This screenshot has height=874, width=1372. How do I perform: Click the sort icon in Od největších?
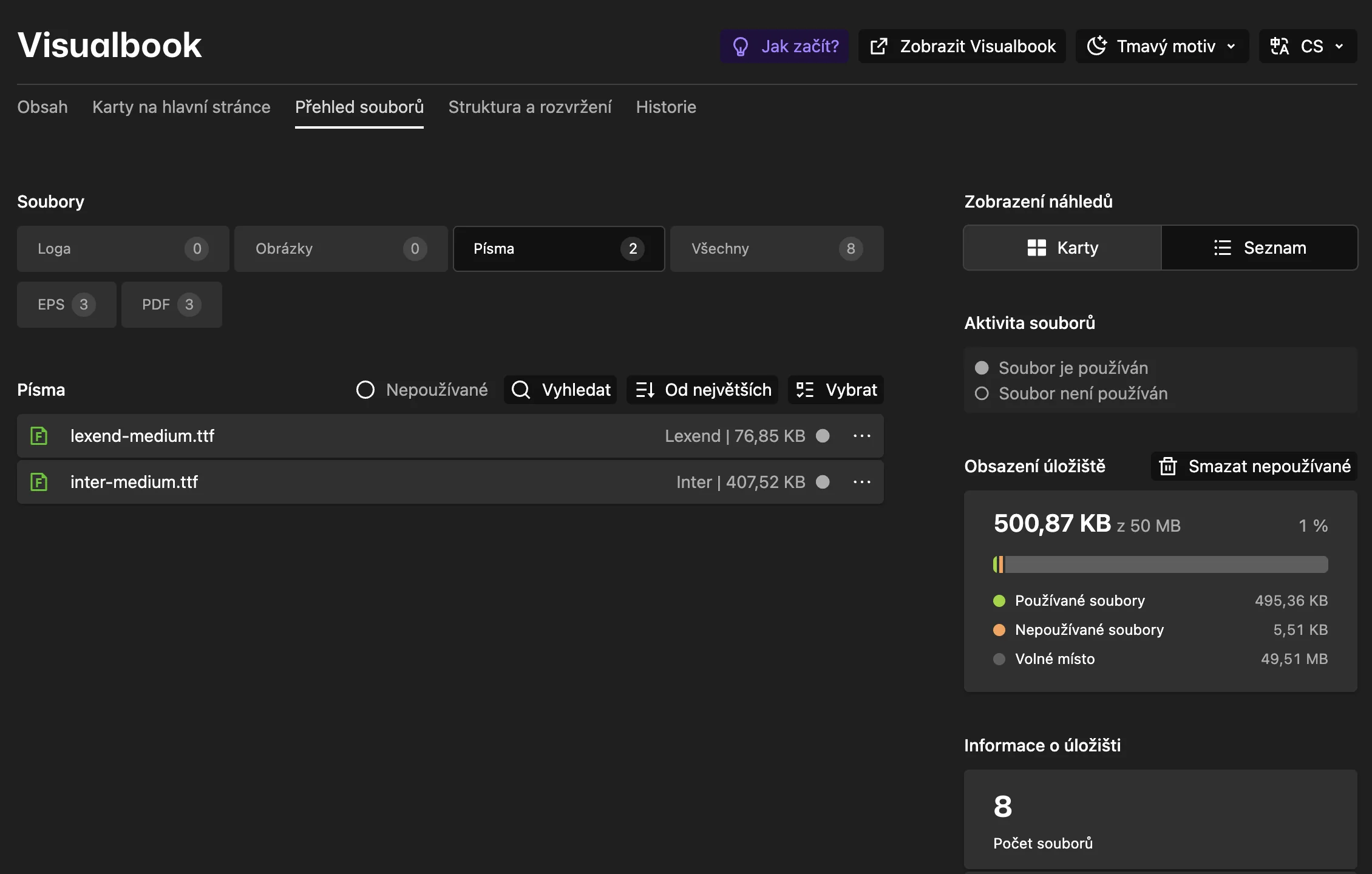point(645,390)
